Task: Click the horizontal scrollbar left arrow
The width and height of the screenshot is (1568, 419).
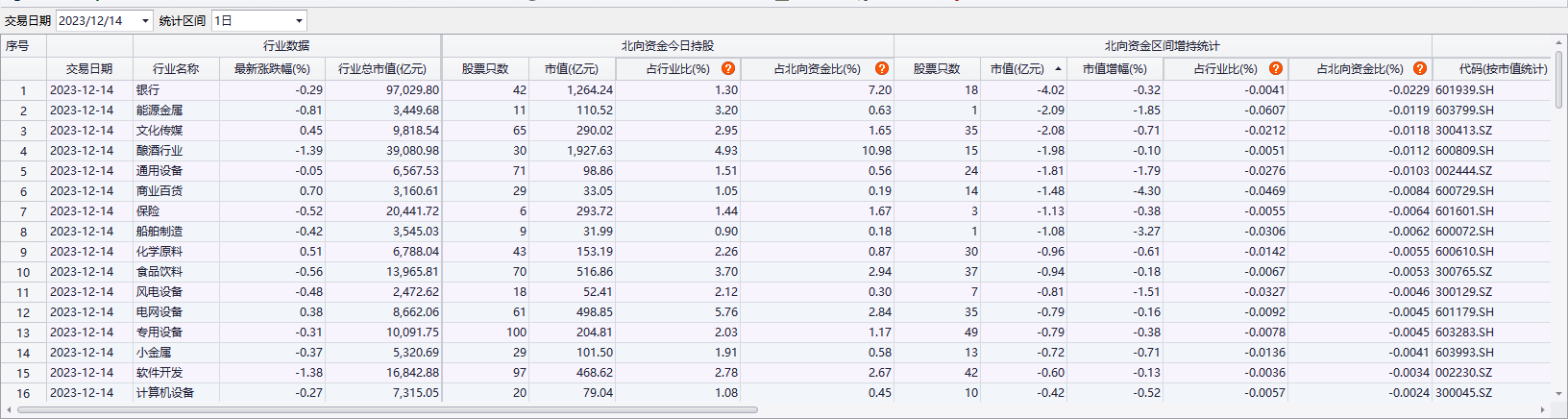Action: coord(10,410)
